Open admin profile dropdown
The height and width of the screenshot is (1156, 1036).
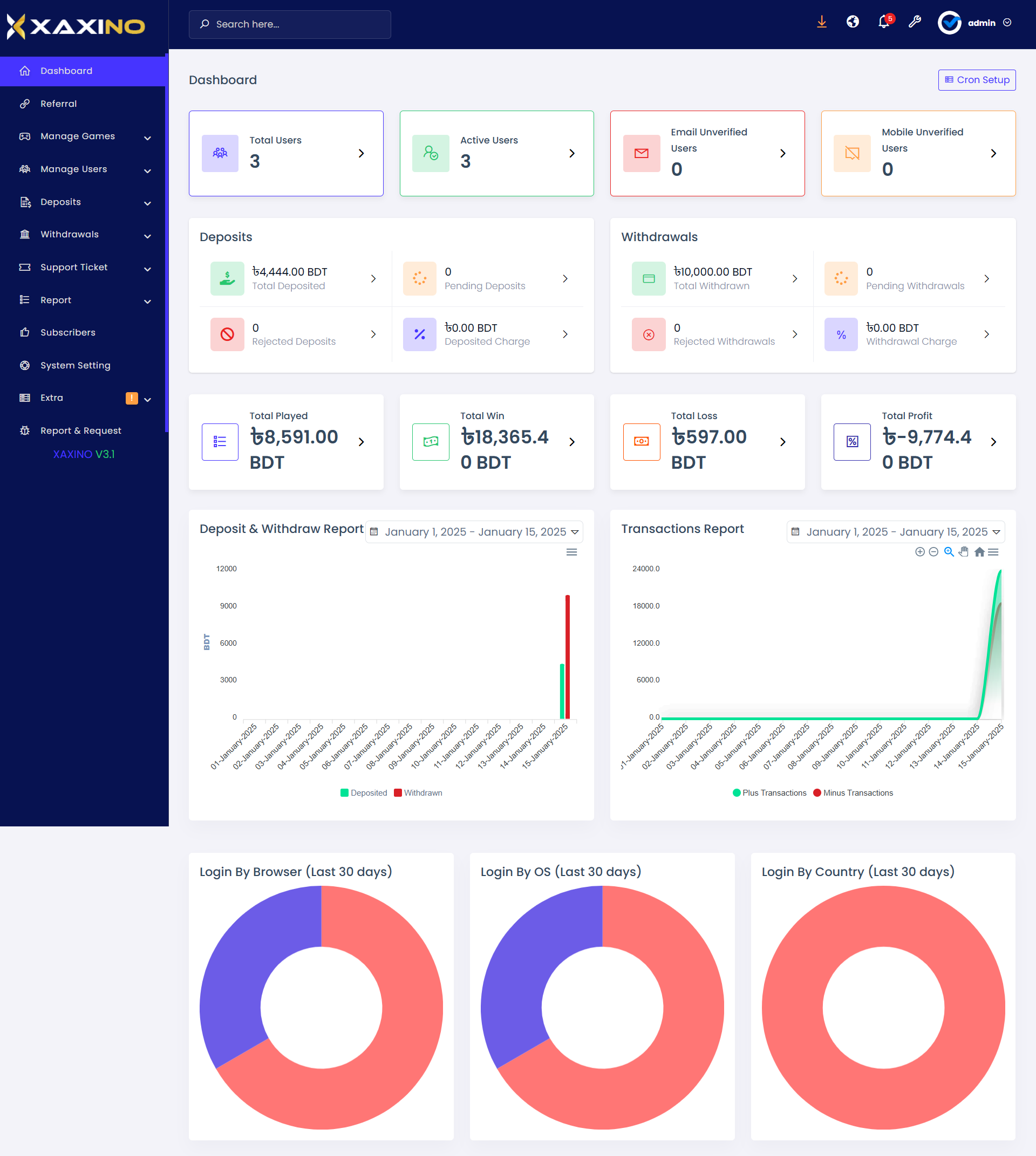pos(974,23)
